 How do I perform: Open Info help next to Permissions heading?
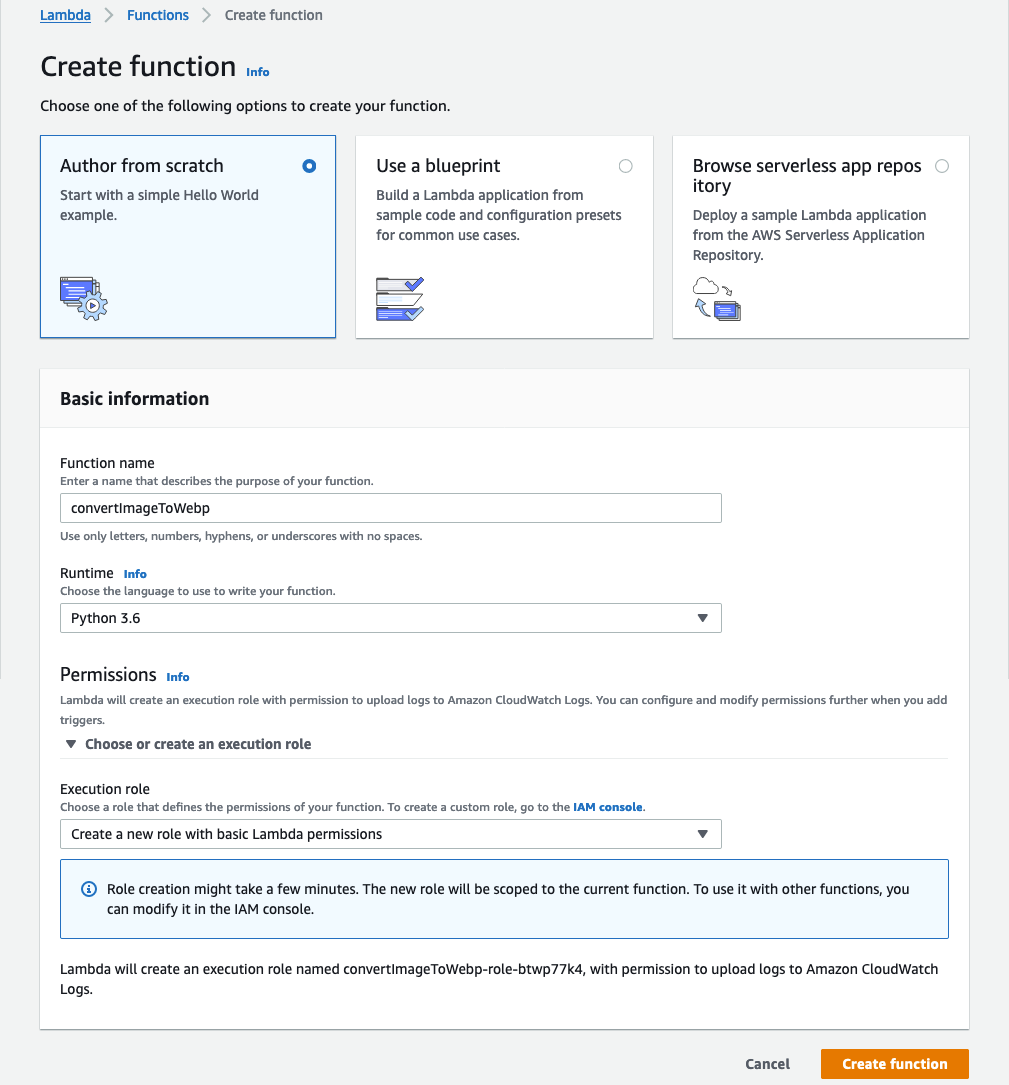[x=177, y=677]
